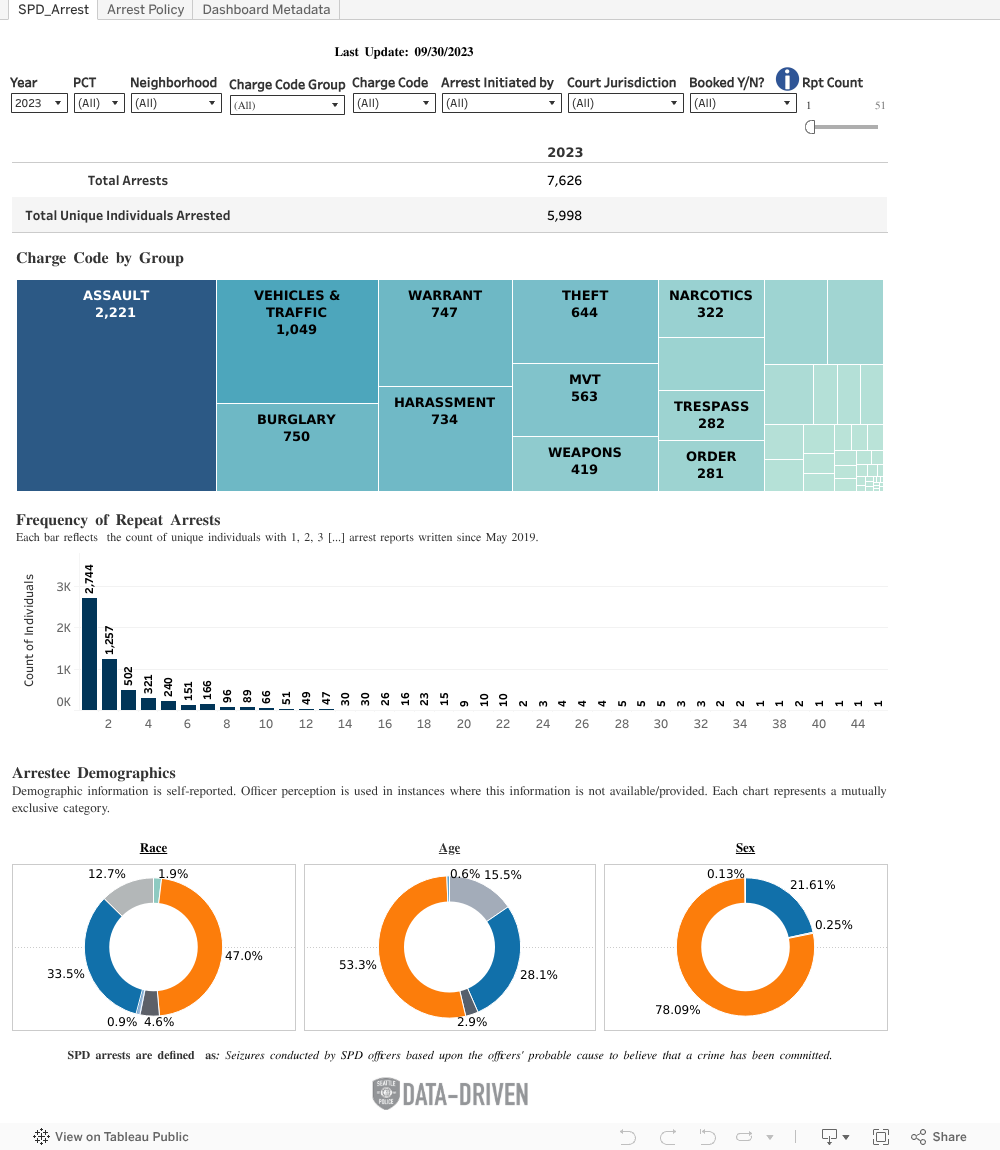Expand the Court Jurisdiction dropdown
The height and width of the screenshot is (1150, 1000).
click(x=625, y=103)
